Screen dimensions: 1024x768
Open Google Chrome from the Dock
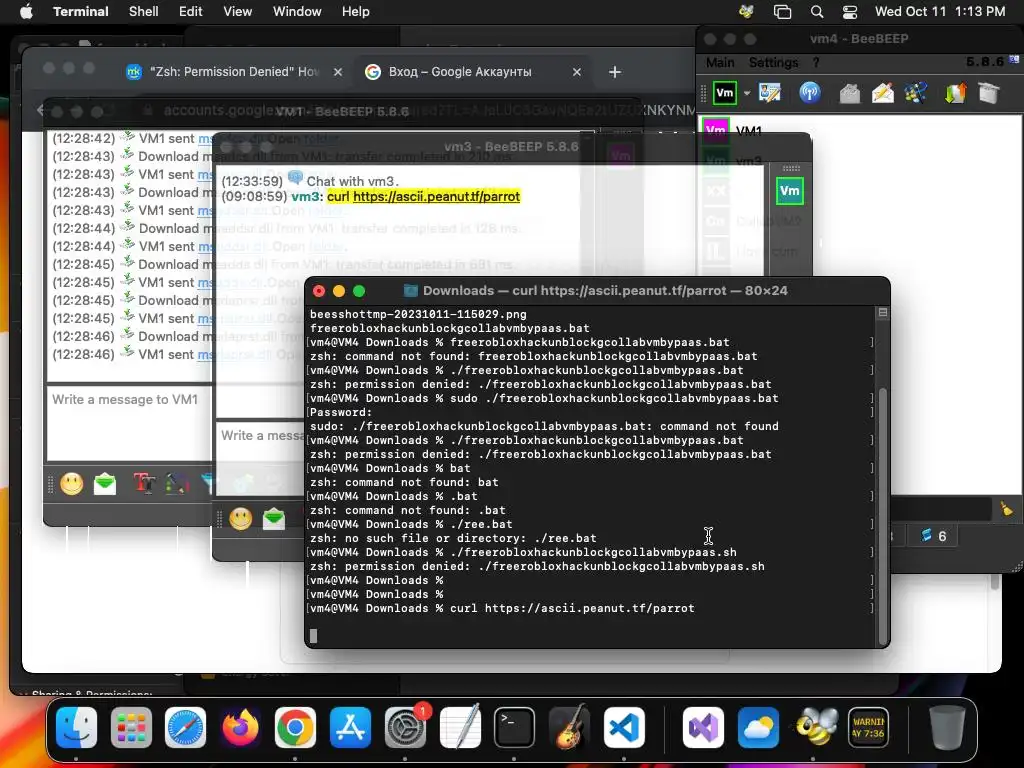click(295, 727)
